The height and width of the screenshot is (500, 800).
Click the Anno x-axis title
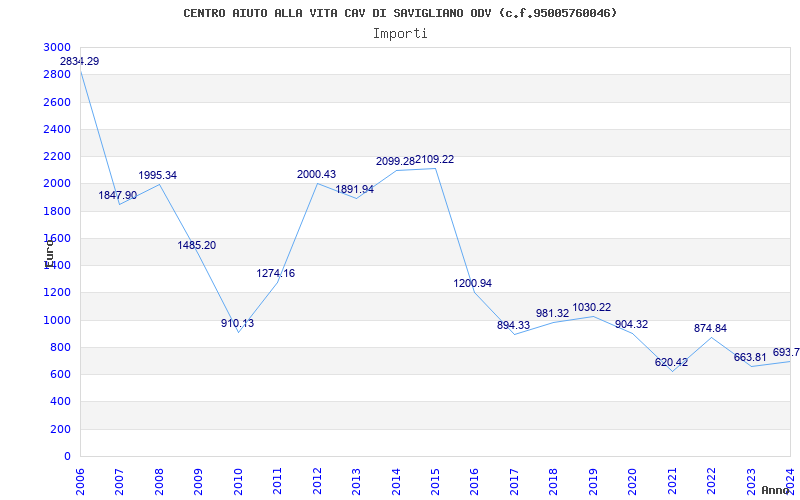click(x=776, y=490)
